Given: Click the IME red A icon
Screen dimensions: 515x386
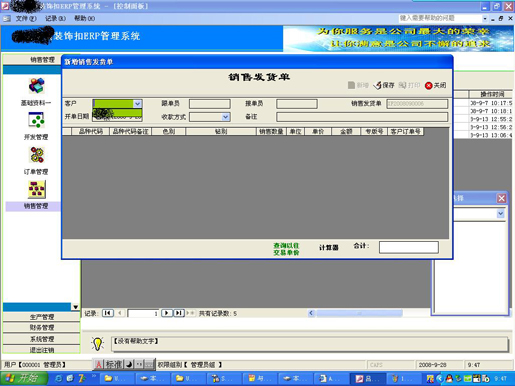Looking at the screenshot, I should point(99,365).
